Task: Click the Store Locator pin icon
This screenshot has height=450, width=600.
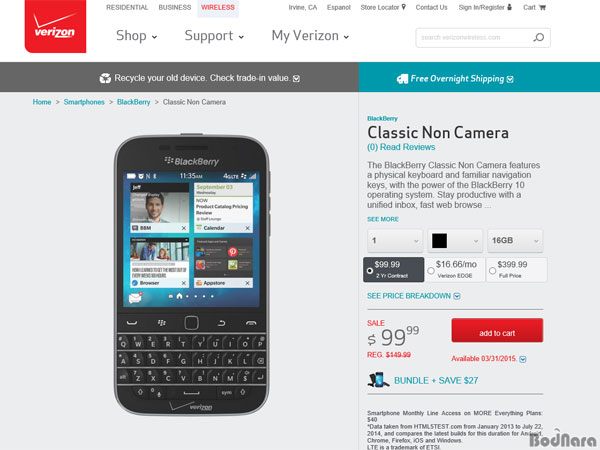Action: pyautogui.click(x=404, y=7)
